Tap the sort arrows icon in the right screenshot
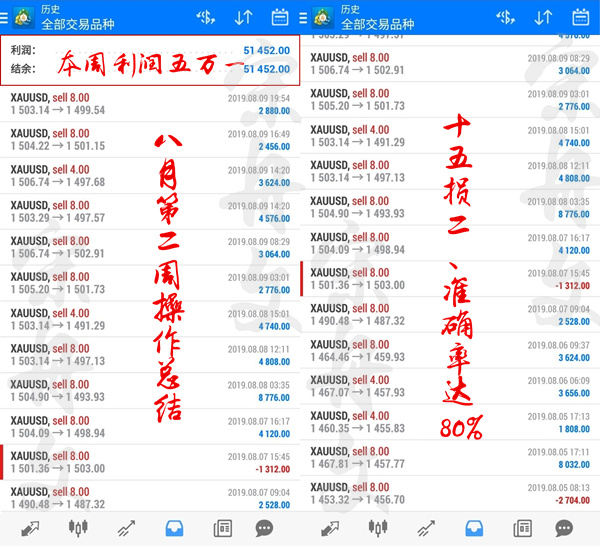Screen dimensions: 600x546 pos(543,17)
